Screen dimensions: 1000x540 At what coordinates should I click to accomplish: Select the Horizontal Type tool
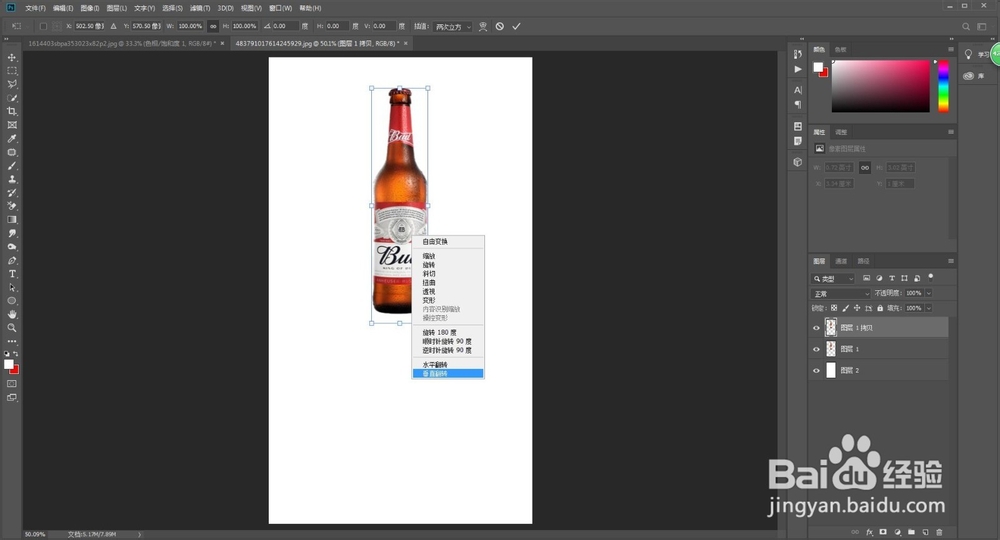11,274
